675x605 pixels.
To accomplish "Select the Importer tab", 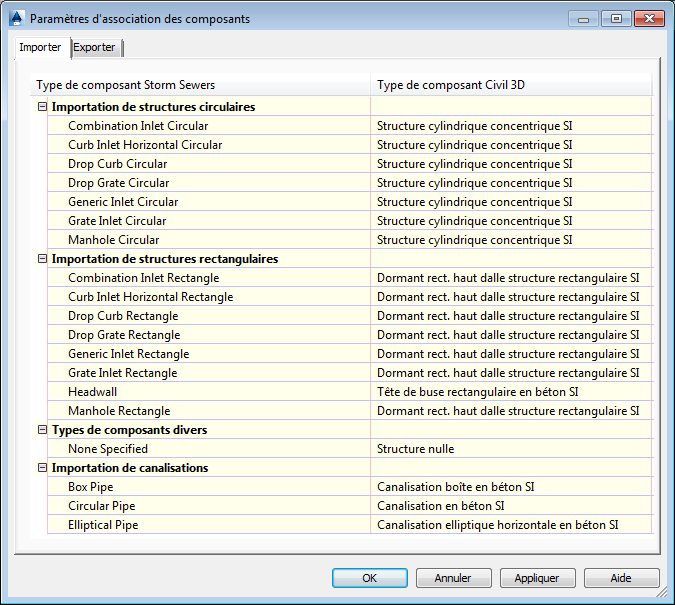I will 41,48.
